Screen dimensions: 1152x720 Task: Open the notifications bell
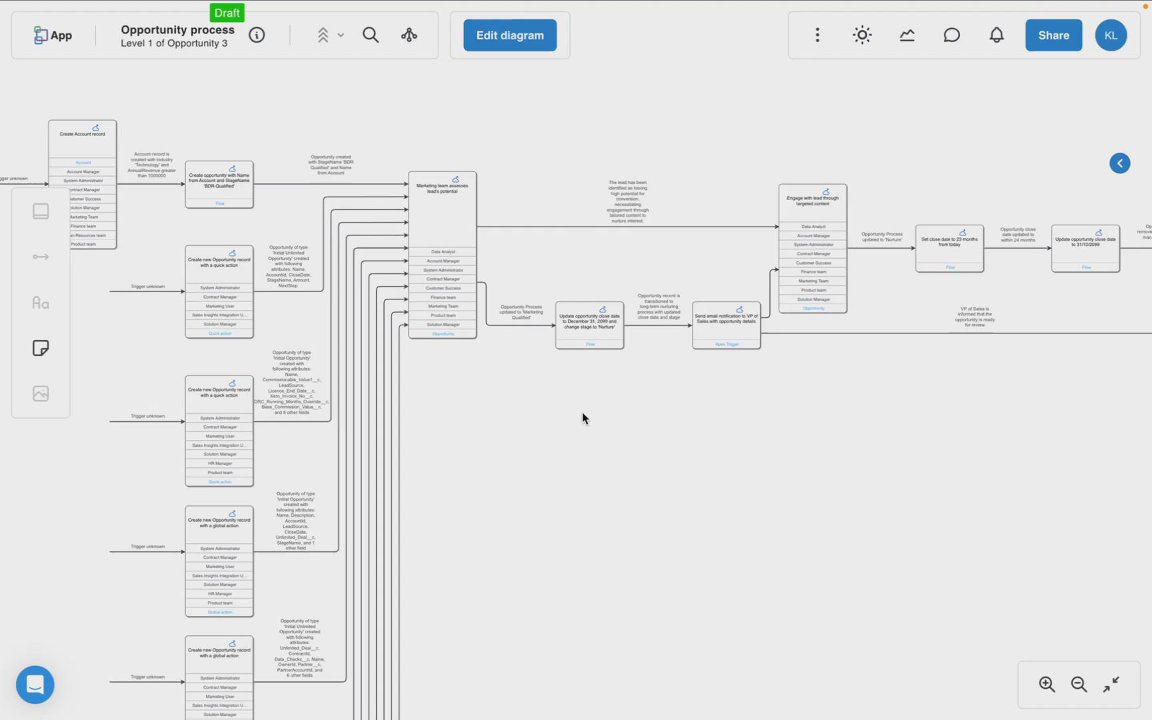click(996, 35)
